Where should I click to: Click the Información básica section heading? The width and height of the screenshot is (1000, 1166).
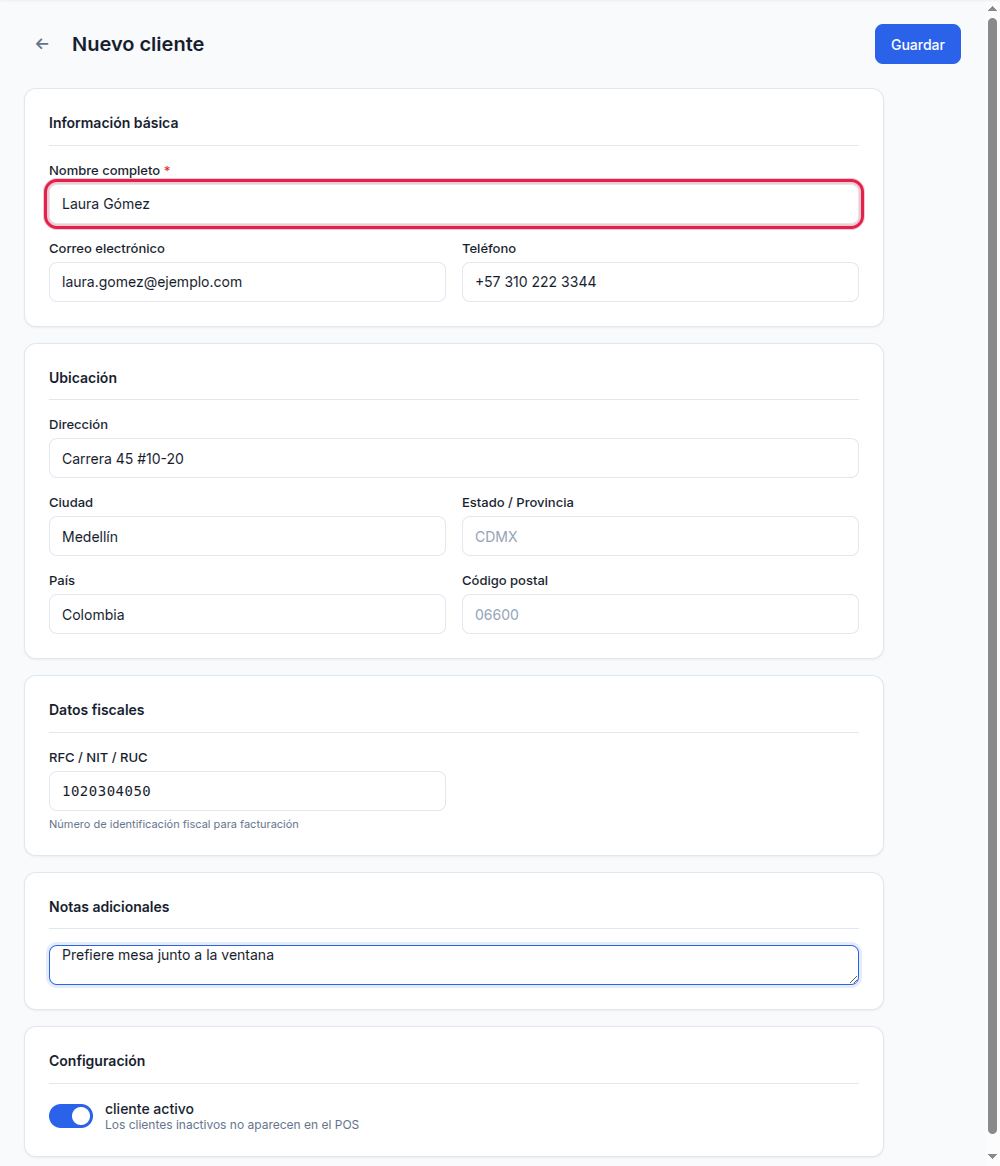(114, 123)
